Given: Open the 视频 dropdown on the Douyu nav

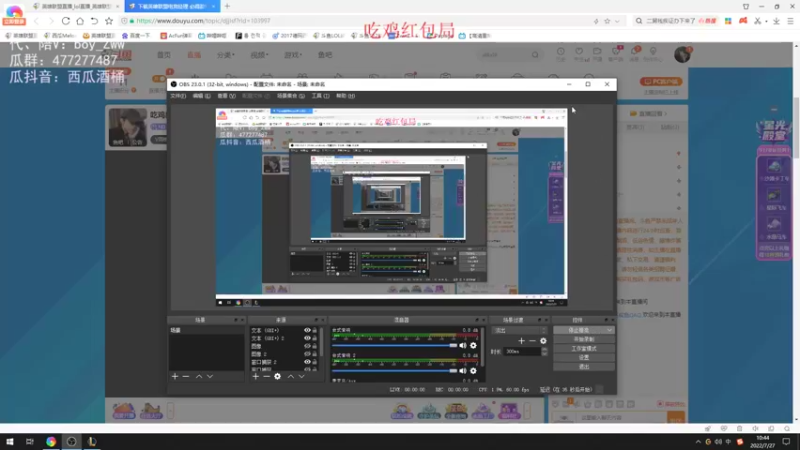Looking at the screenshot, I should coord(259,55).
